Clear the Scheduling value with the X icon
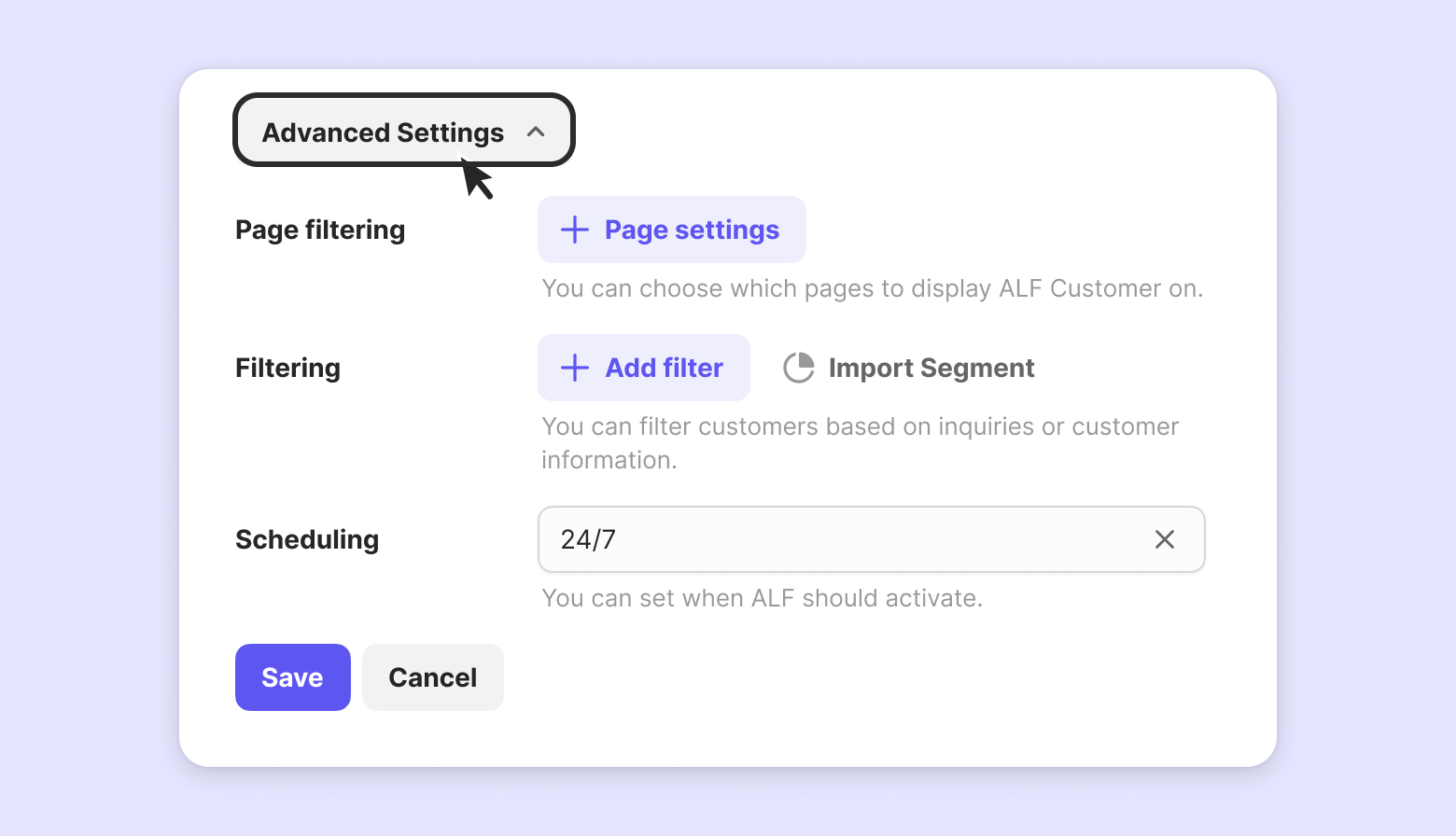The height and width of the screenshot is (836, 1456). pyautogui.click(x=1165, y=539)
